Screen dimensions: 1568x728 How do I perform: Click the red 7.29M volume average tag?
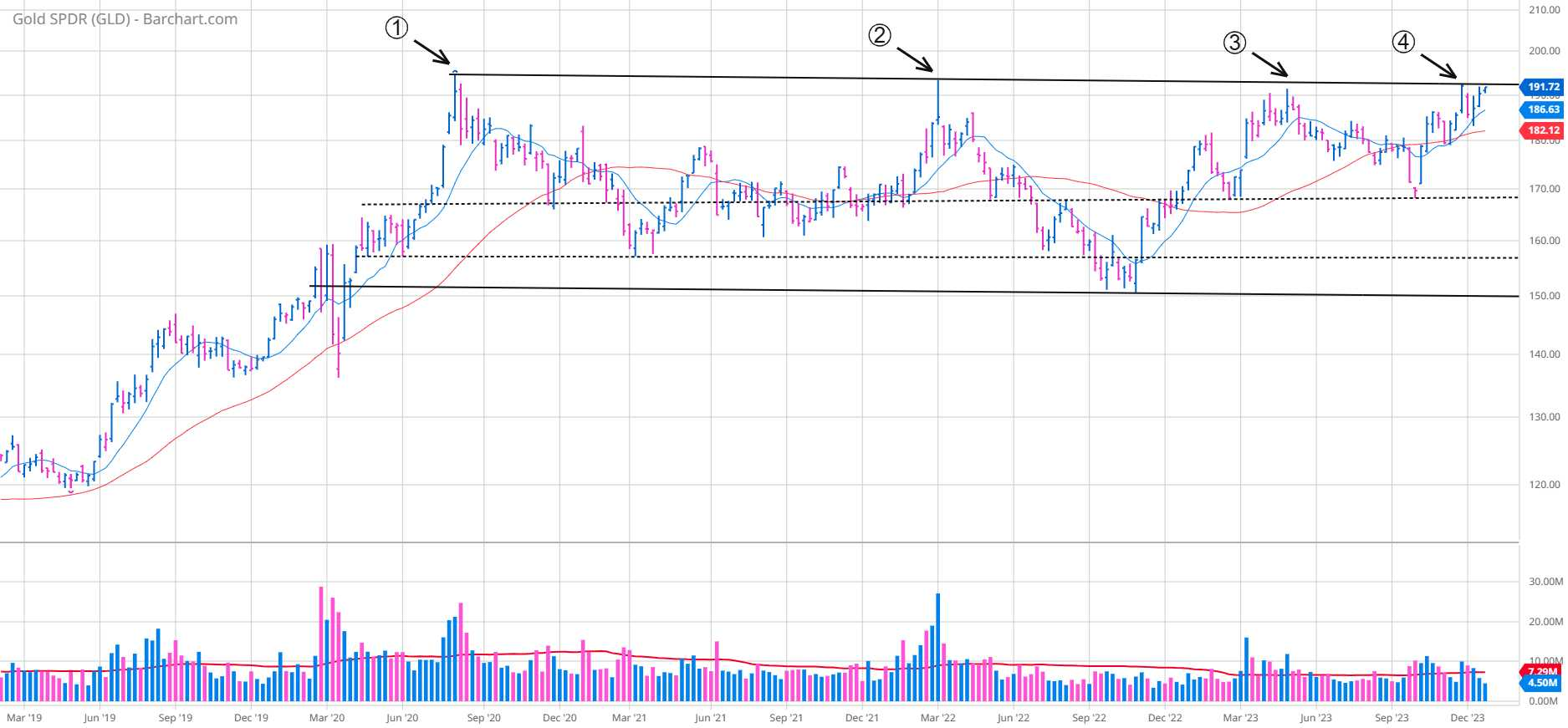pyautogui.click(x=1543, y=671)
